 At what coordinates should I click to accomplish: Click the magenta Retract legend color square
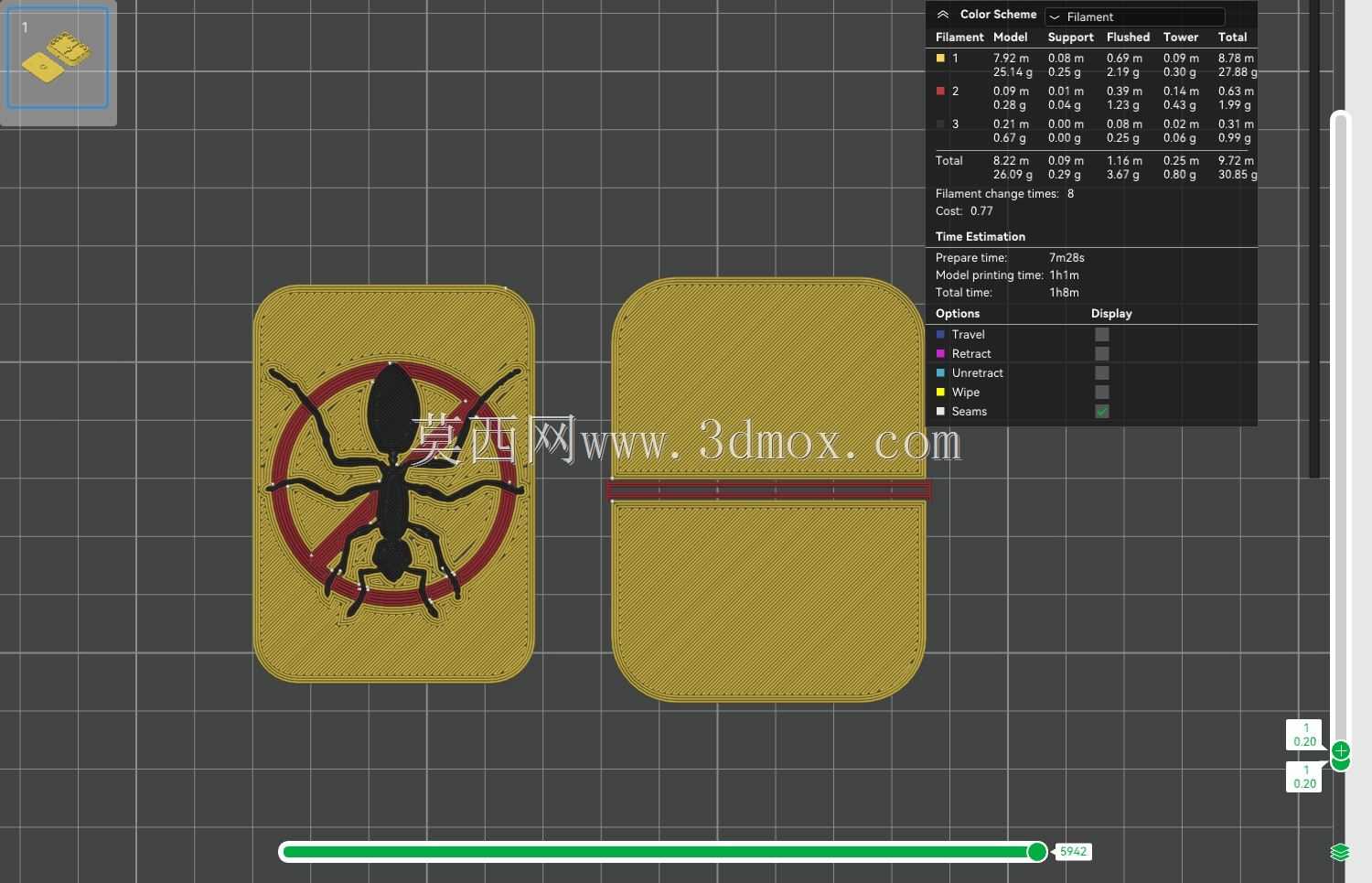coord(940,354)
